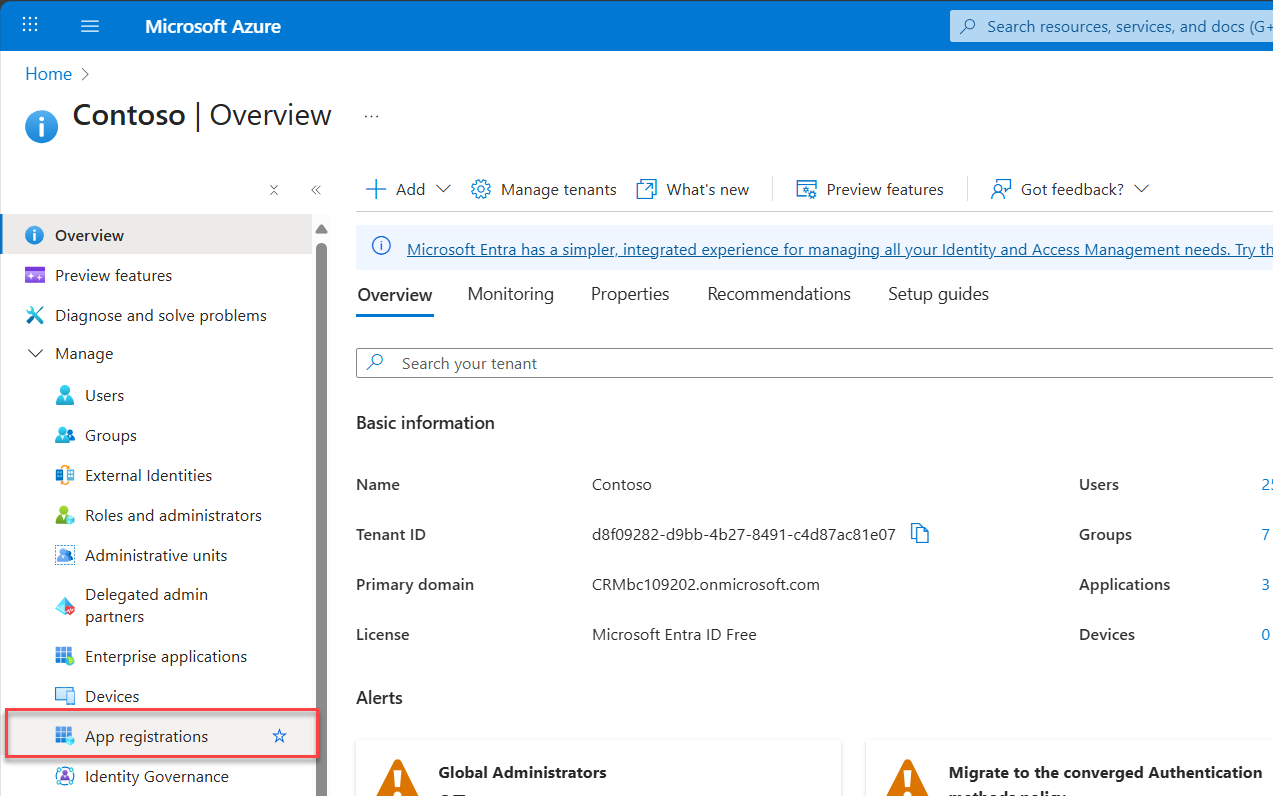The height and width of the screenshot is (796, 1273).
Task: Open the Microsoft Entra banner link
Action: point(840,250)
